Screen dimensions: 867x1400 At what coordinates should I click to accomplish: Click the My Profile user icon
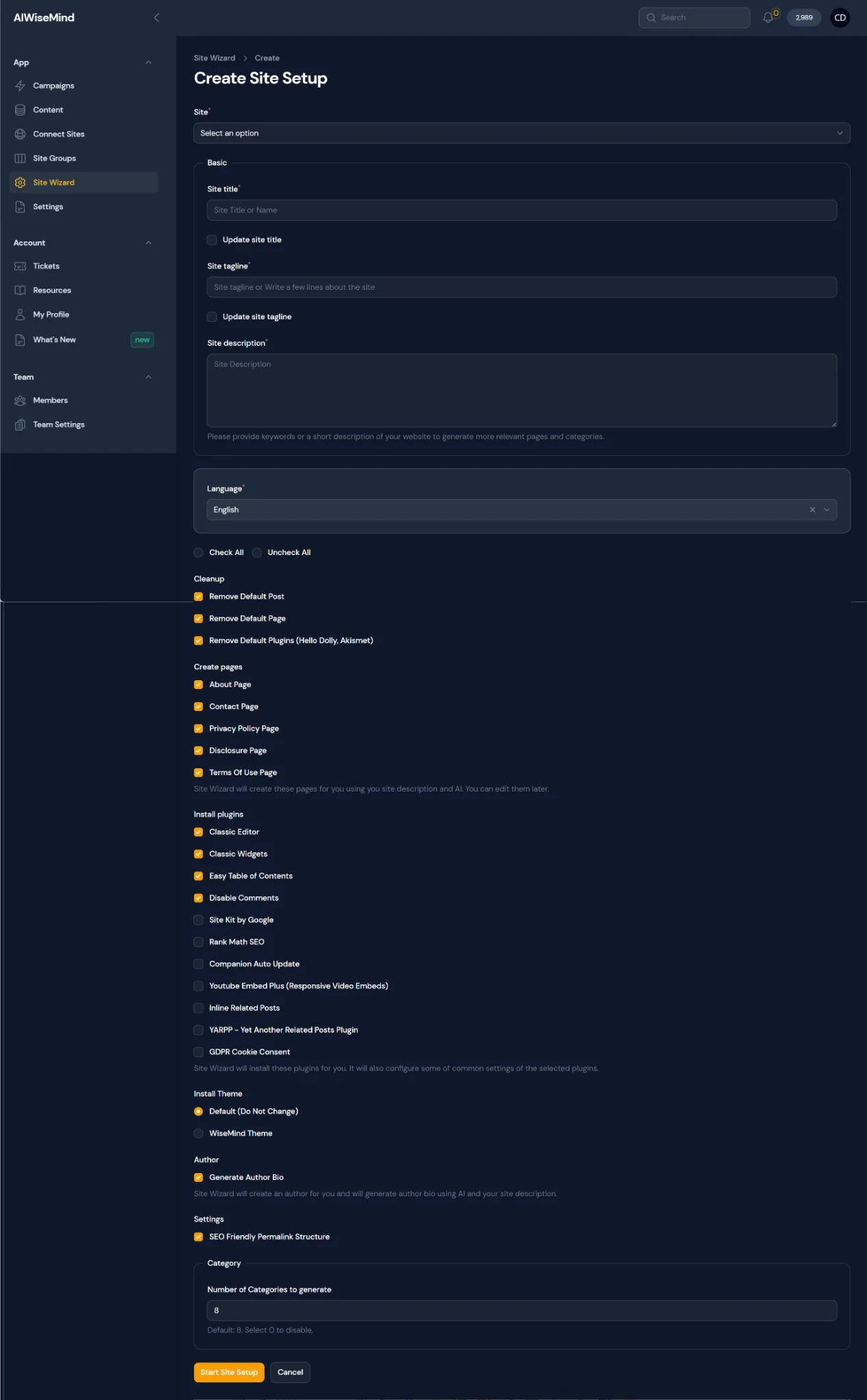21,315
